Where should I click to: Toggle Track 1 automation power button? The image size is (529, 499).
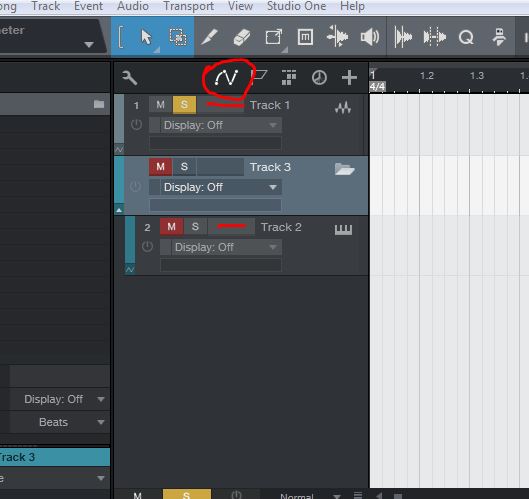click(136, 125)
